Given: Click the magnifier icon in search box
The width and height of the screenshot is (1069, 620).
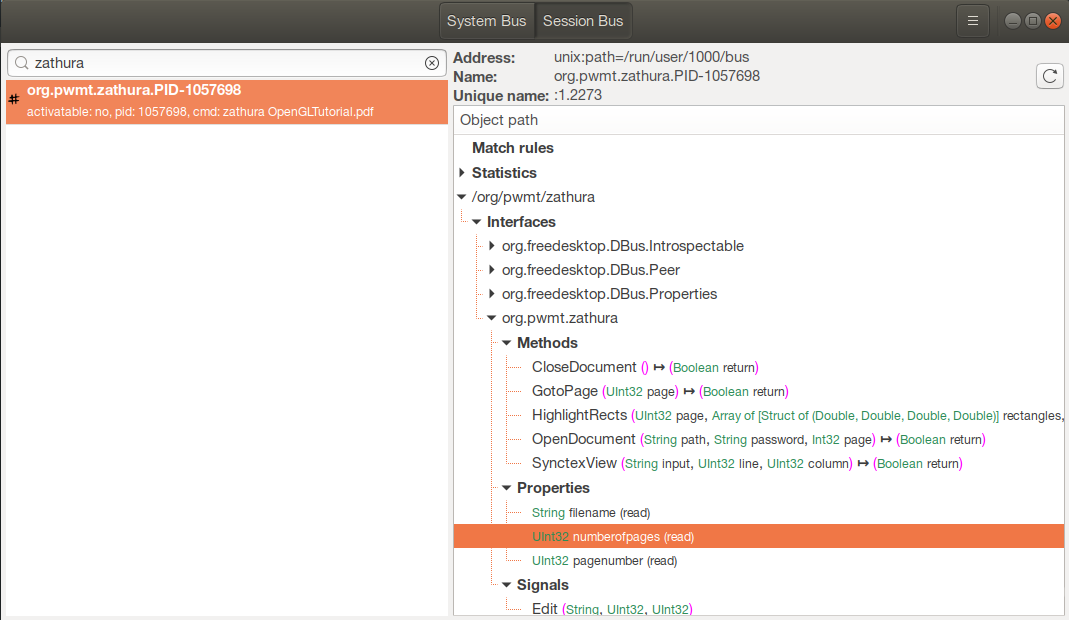Looking at the screenshot, I should (22, 63).
